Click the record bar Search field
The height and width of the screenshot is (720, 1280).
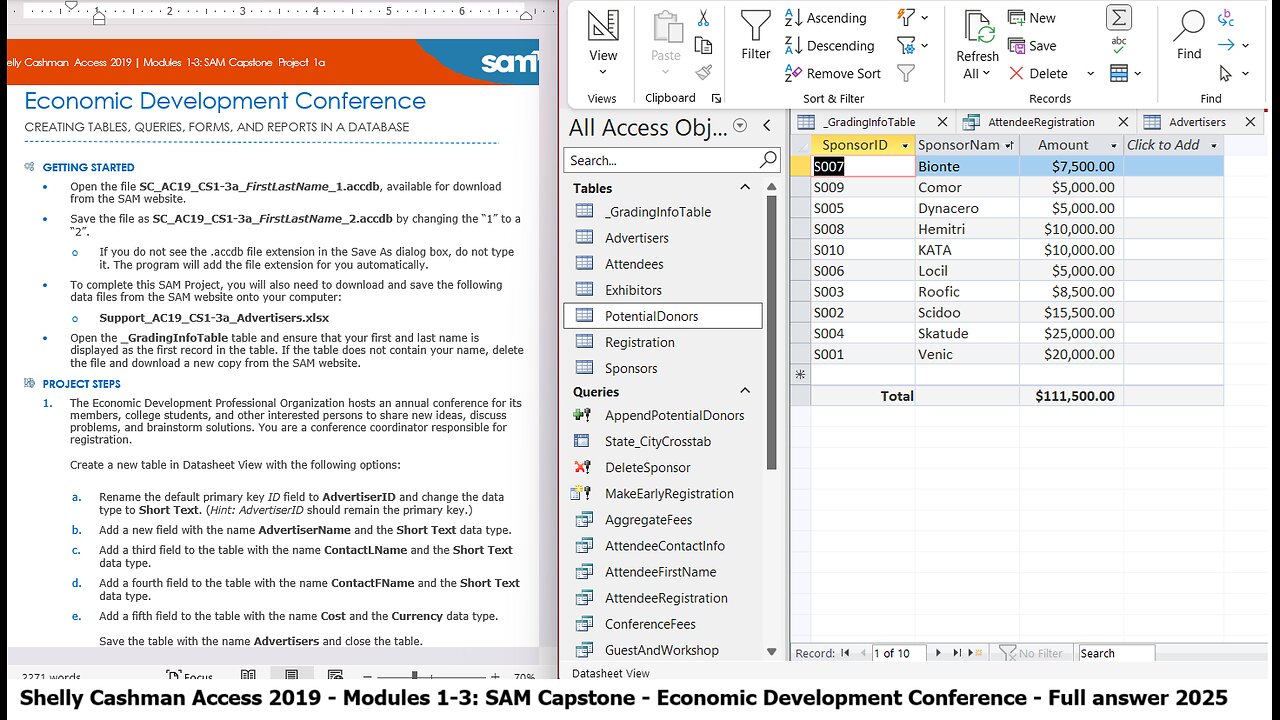(1116, 653)
